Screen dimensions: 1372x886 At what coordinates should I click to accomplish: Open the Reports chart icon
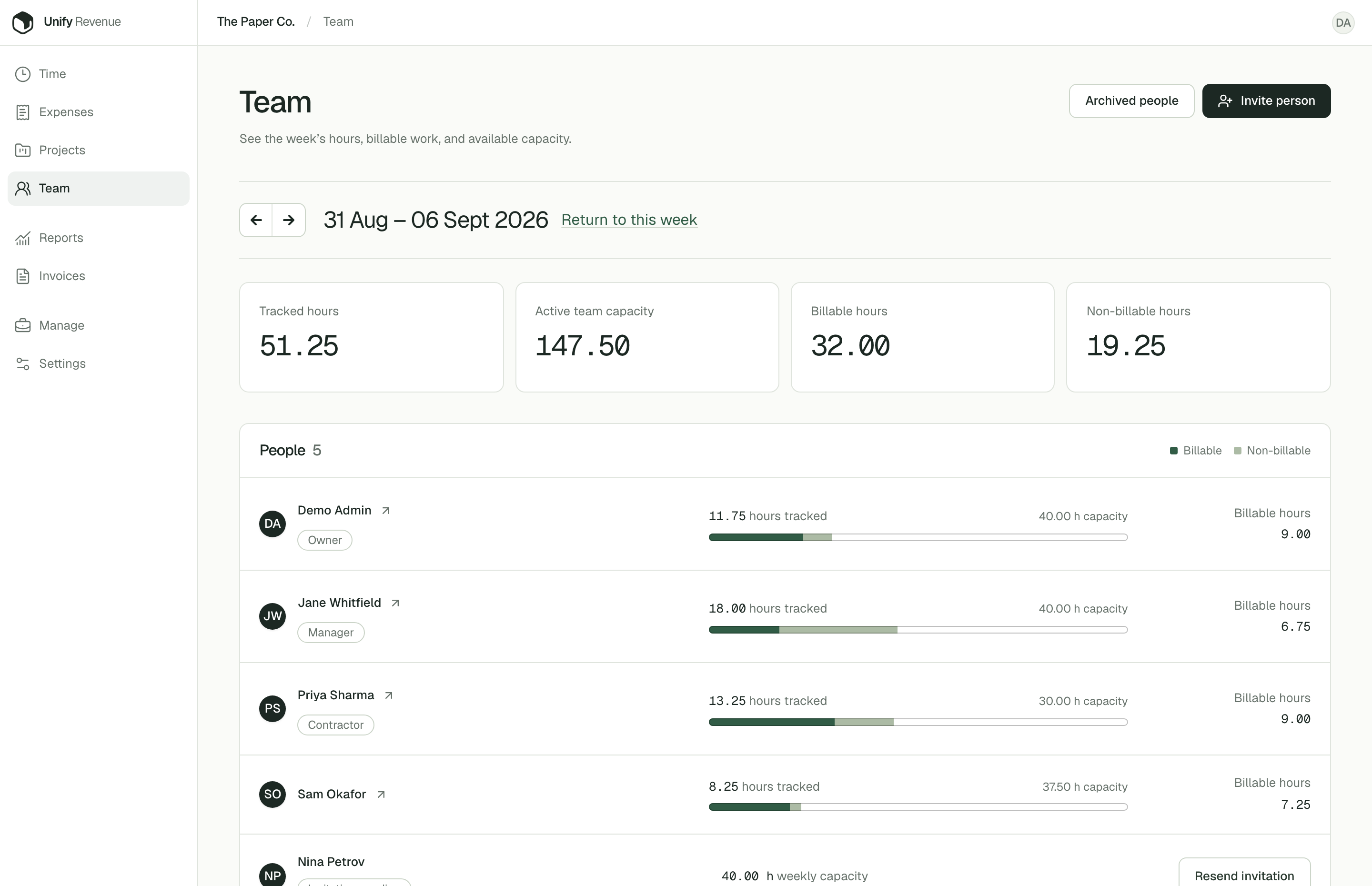coord(23,238)
